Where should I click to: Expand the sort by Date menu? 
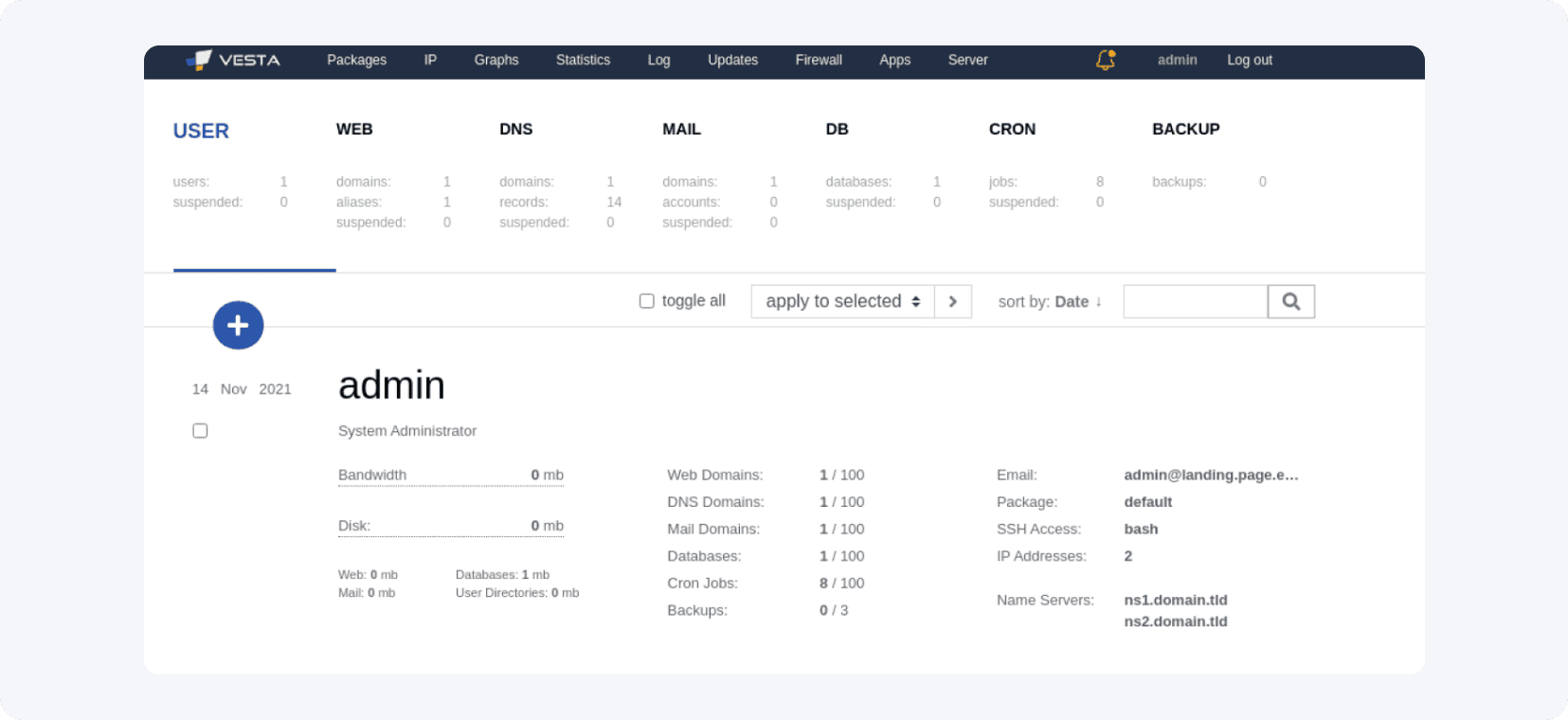1071,301
